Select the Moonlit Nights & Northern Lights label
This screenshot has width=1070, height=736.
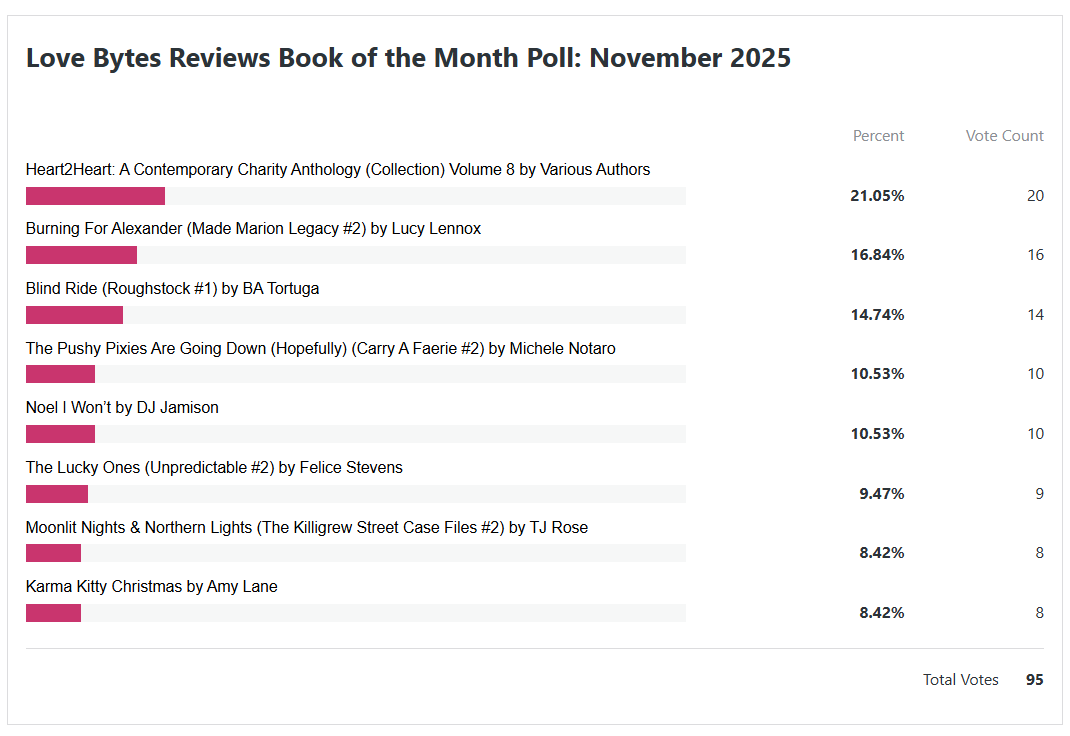[x=306, y=528]
